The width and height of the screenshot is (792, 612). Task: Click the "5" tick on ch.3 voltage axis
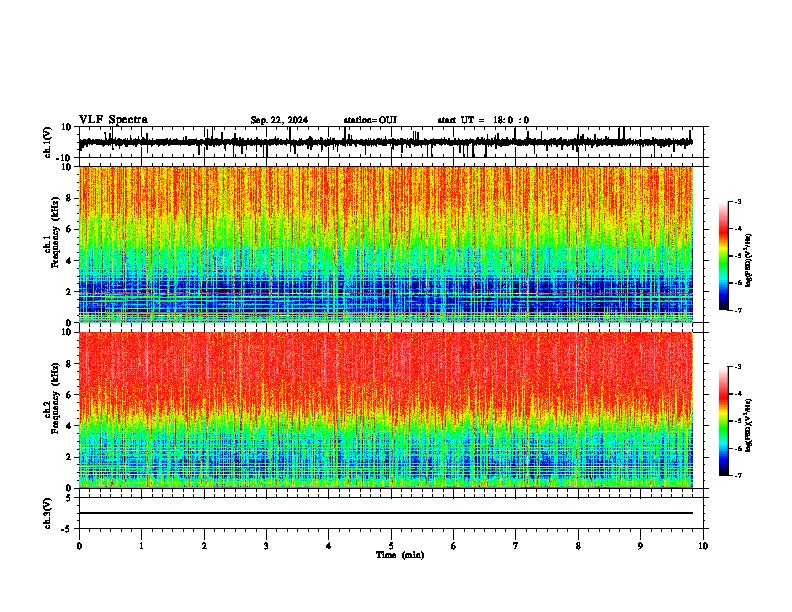point(69,498)
